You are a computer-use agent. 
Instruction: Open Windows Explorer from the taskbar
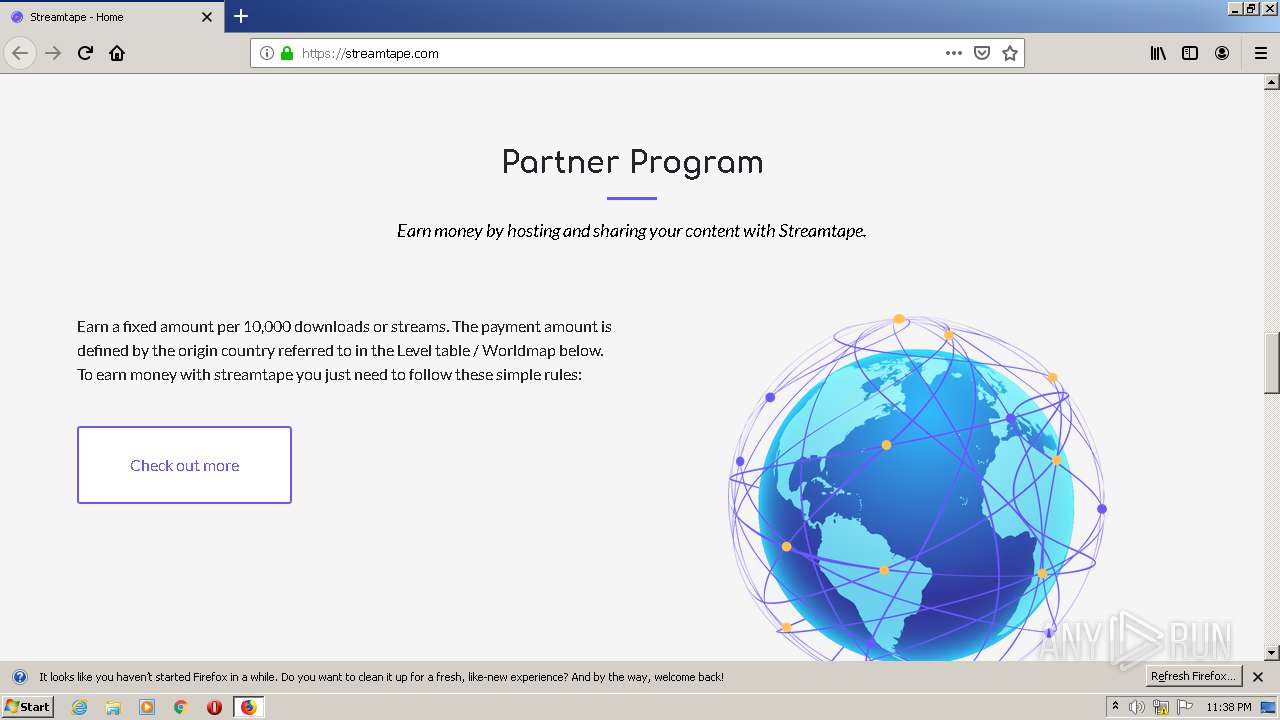113,707
